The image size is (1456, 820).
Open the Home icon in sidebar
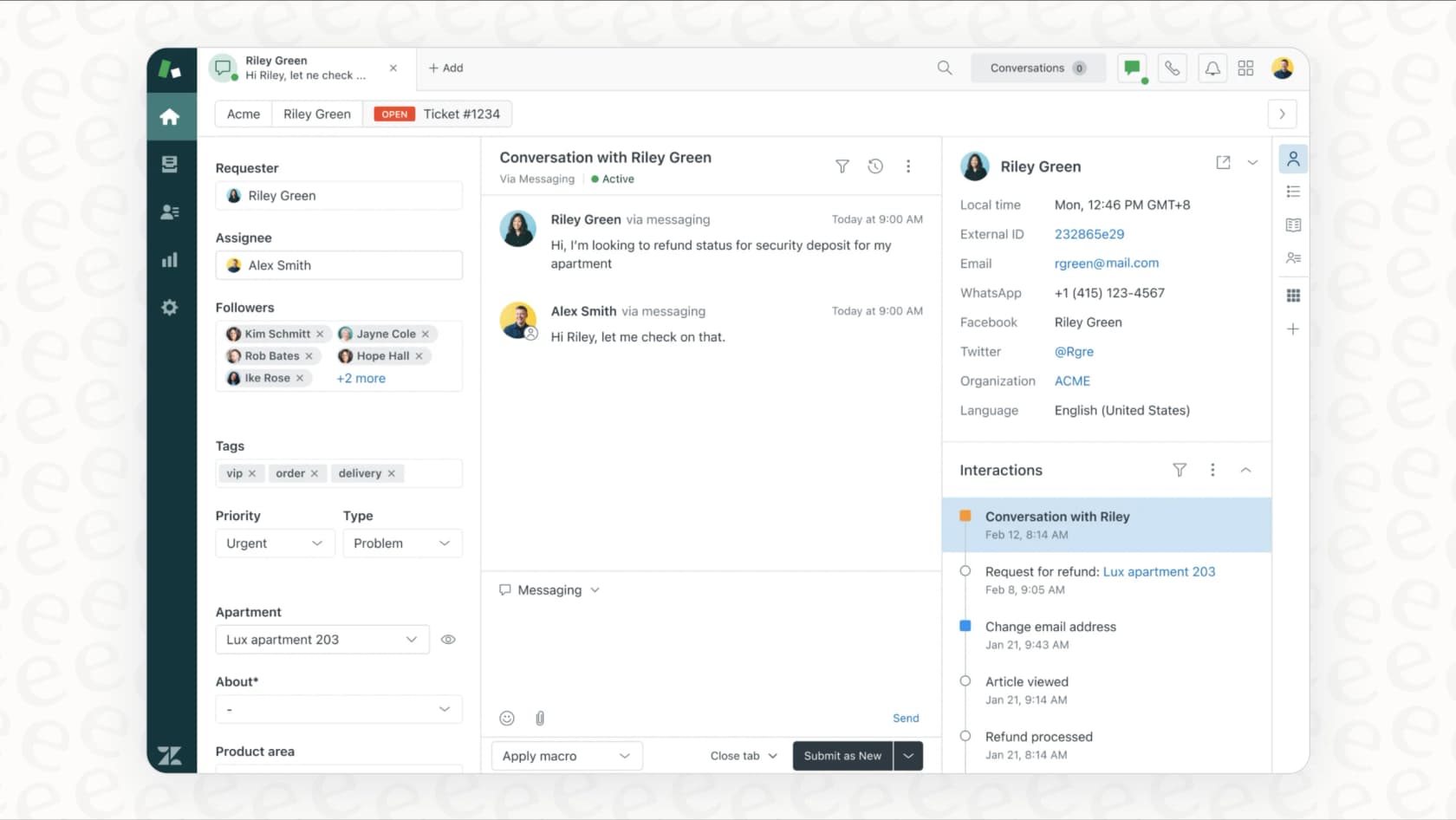[170, 116]
